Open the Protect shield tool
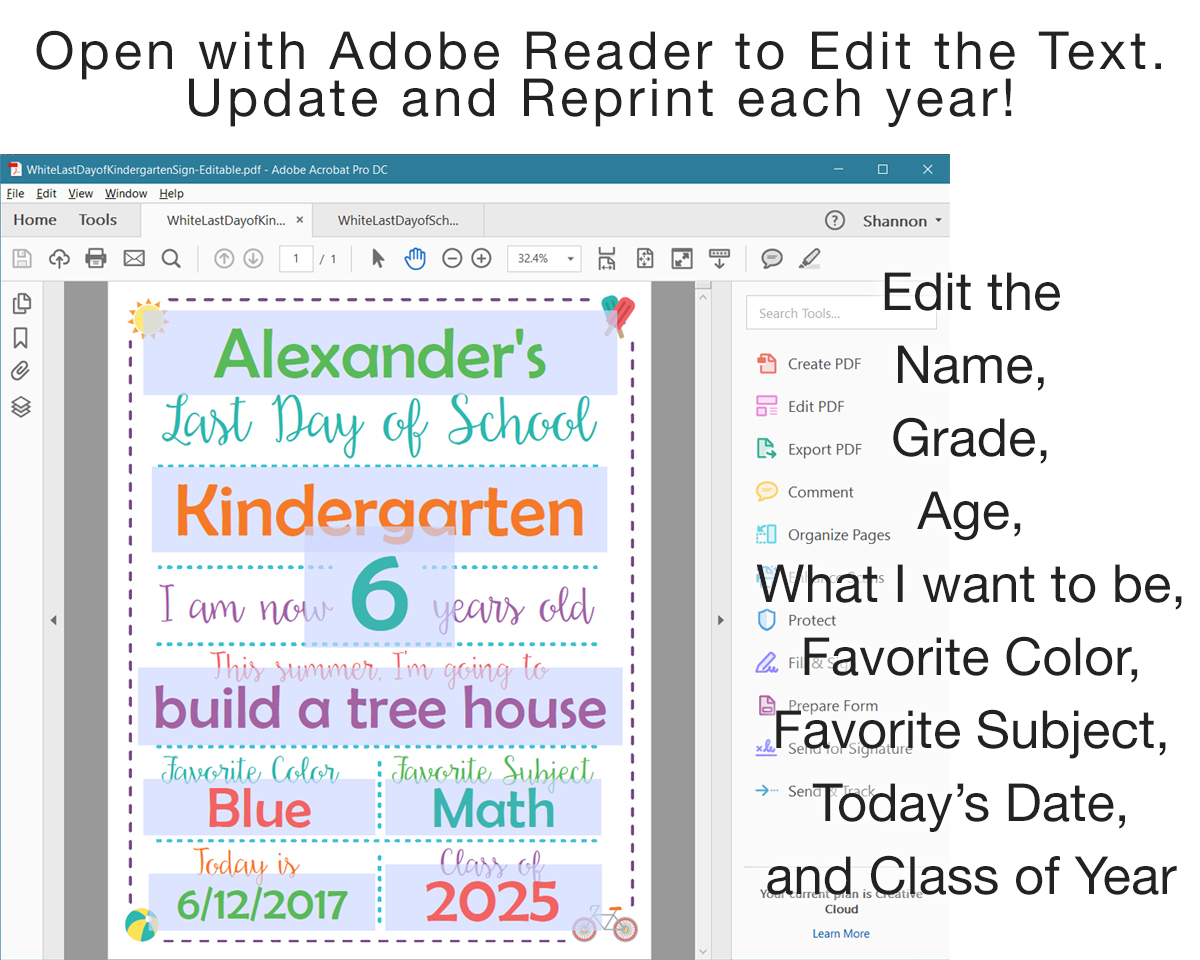 [796, 620]
